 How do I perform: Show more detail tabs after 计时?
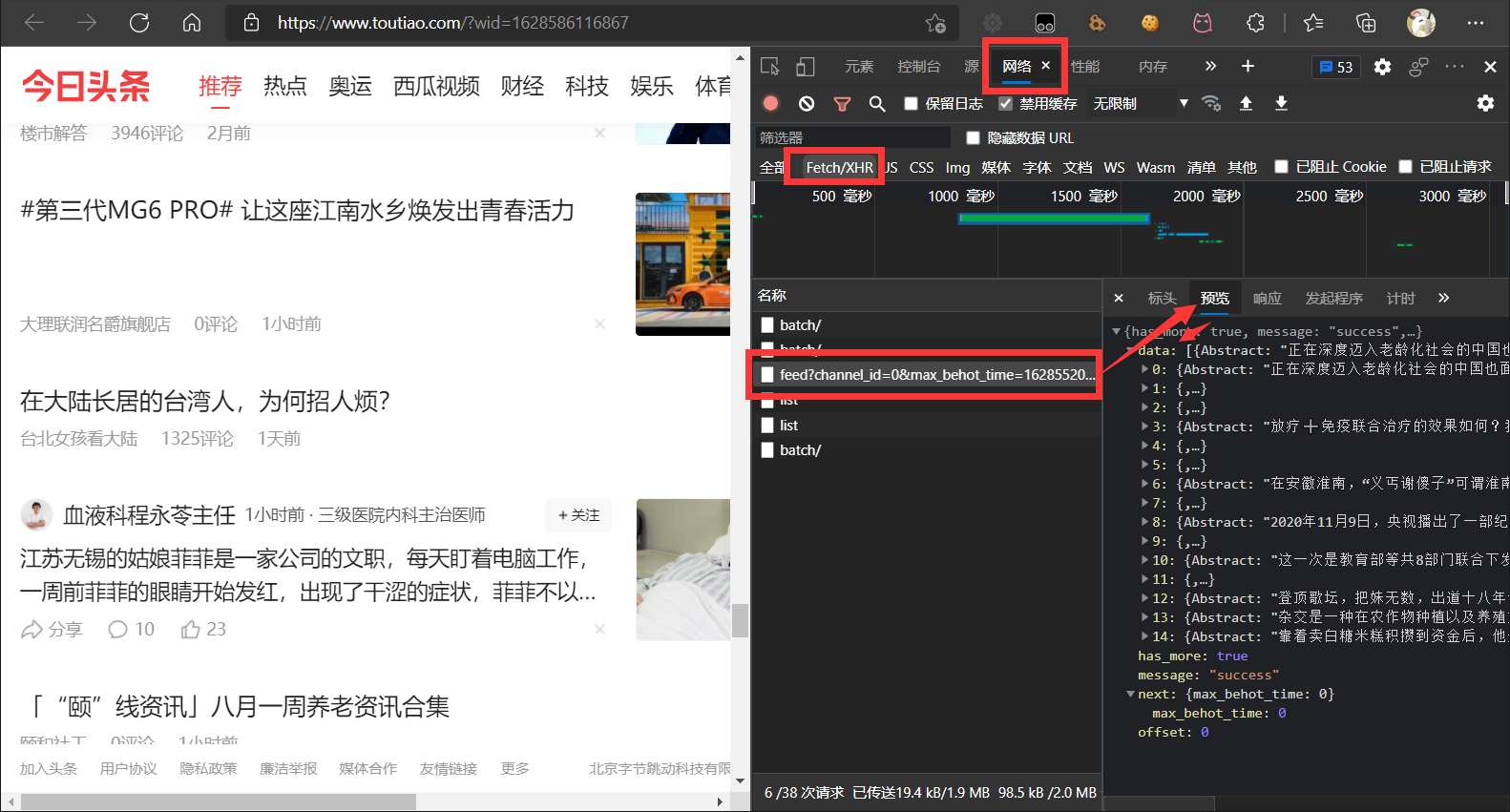click(x=1443, y=298)
